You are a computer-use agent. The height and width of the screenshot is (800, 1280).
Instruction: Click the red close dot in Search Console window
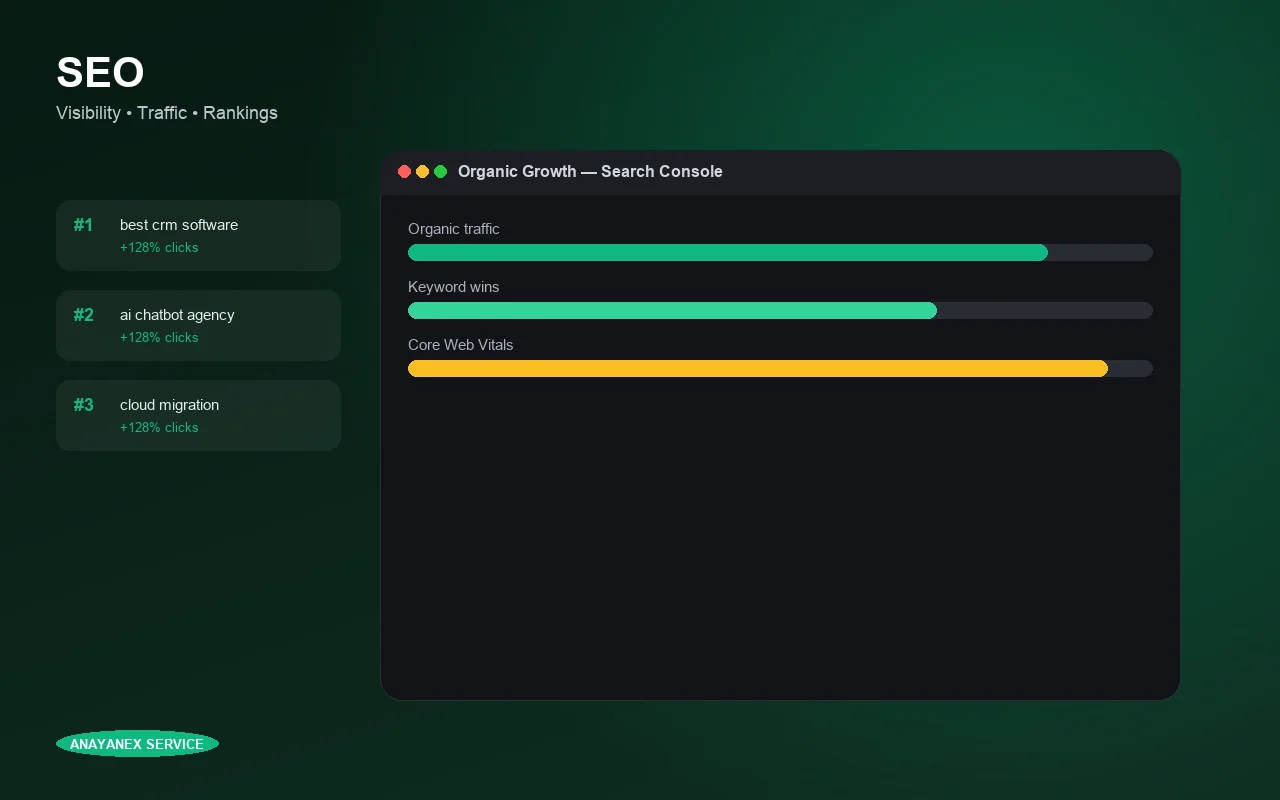click(404, 172)
